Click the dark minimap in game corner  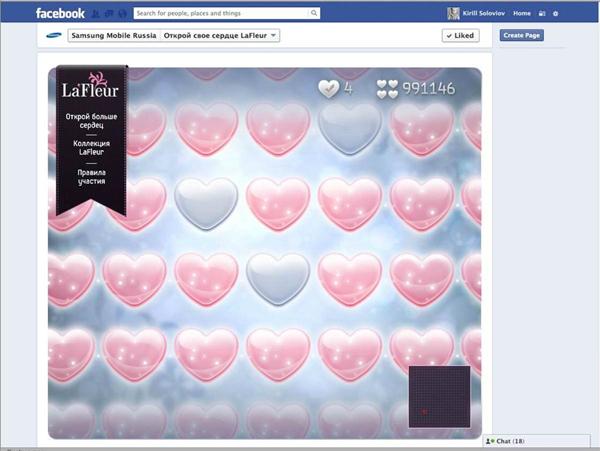click(x=439, y=397)
